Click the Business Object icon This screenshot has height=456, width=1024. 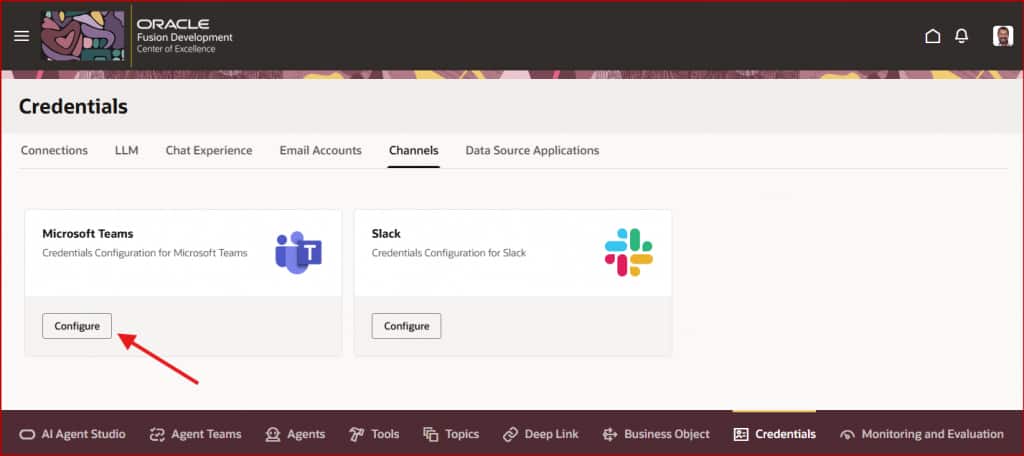610,434
